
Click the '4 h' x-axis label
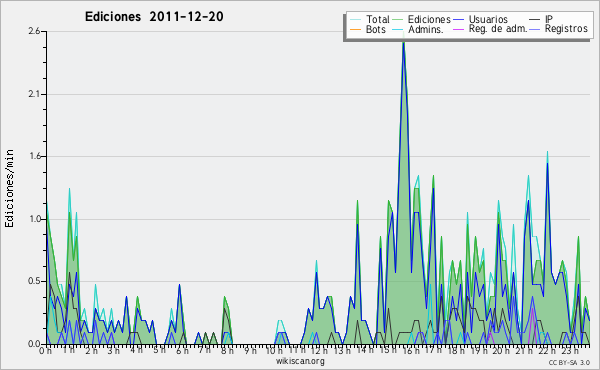coord(136,350)
